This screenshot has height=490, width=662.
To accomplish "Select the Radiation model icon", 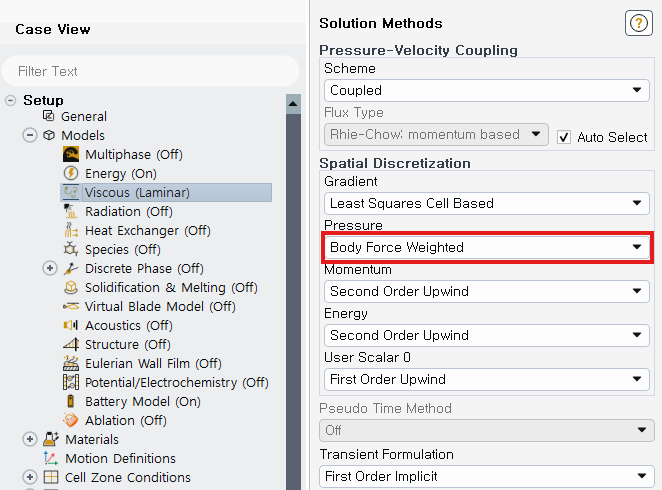I will click(x=71, y=212).
